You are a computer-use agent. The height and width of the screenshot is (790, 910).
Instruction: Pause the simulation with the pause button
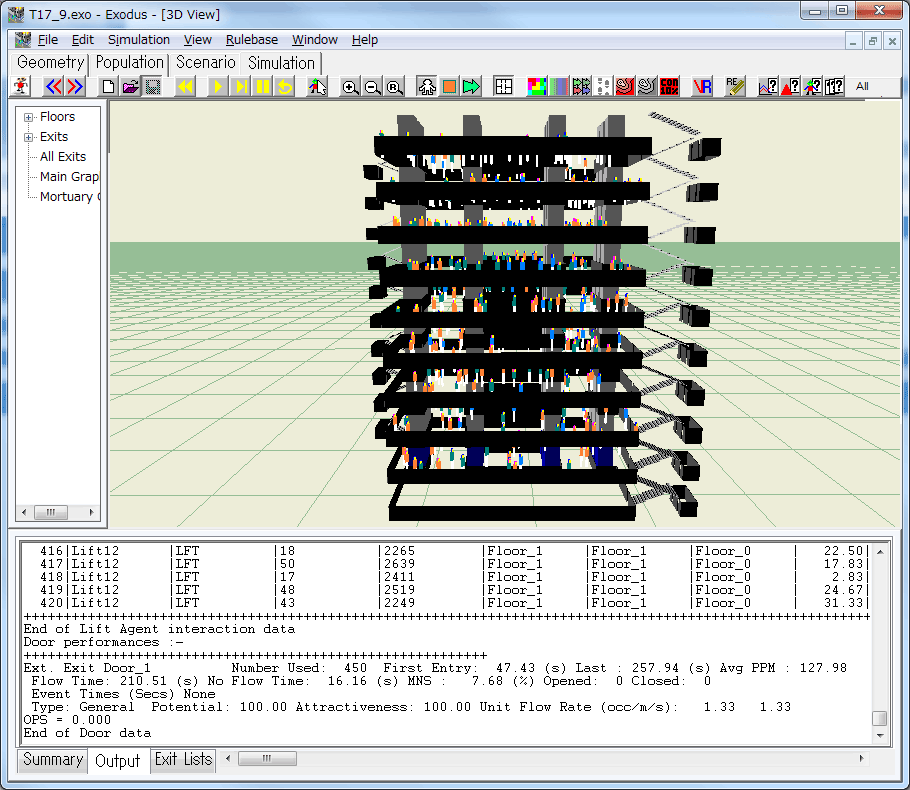click(x=263, y=87)
